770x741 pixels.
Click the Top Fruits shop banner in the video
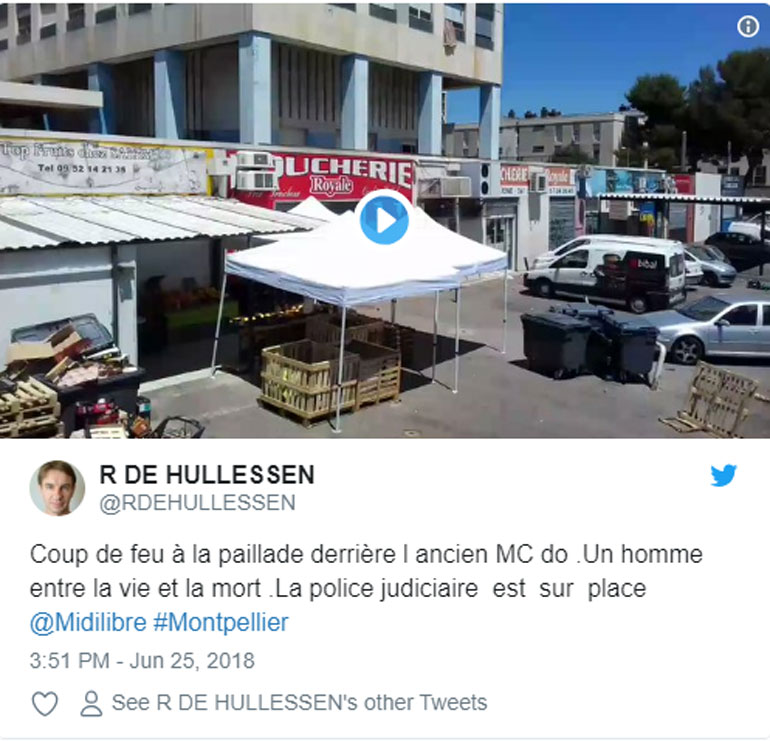(103, 165)
